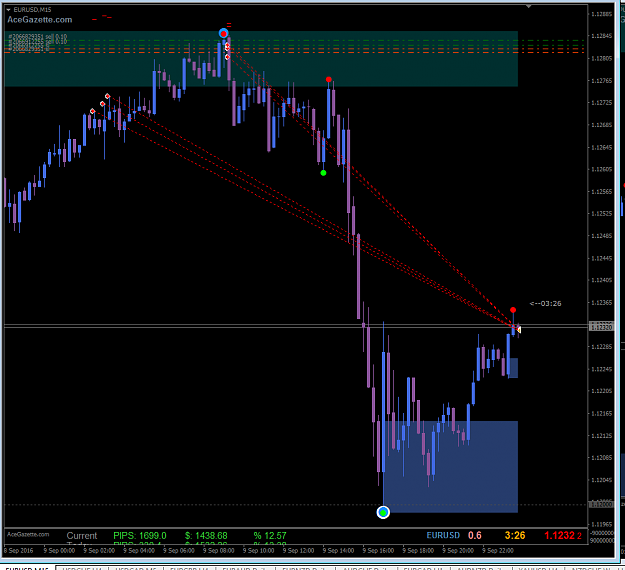Click the chart shift triangle marker at top
This screenshot has height=570, width=625.
tap(529, 7)
